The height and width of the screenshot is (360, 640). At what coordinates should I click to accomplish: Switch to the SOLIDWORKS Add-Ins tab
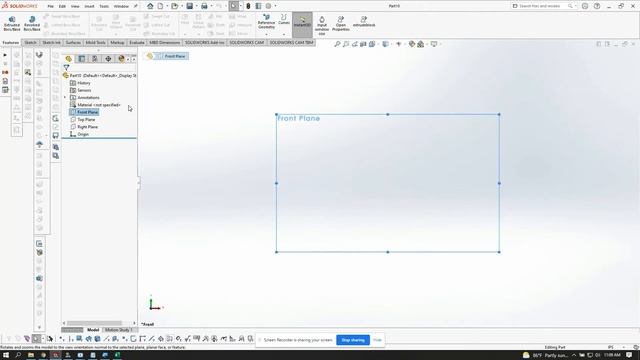click(x=204, y=42)
